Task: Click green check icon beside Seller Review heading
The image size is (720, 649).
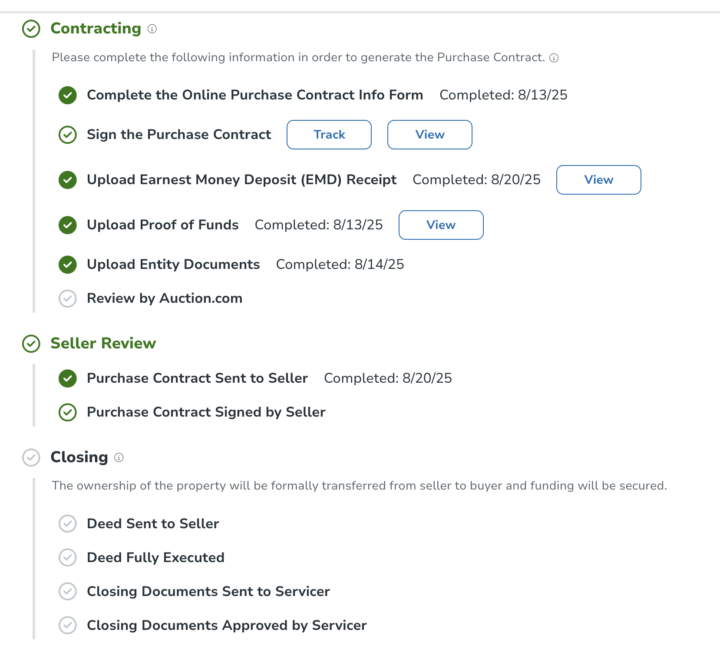Action: [x=32, y=344]
